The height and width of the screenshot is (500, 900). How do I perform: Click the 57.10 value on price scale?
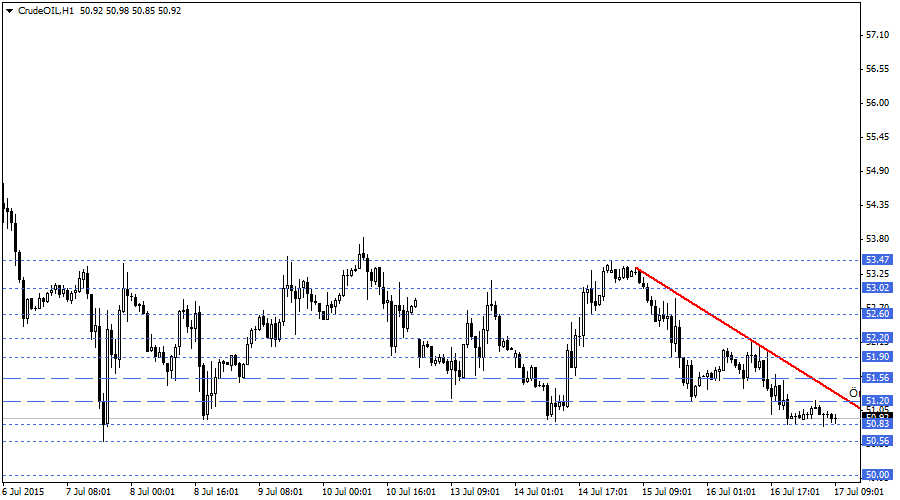876,35
